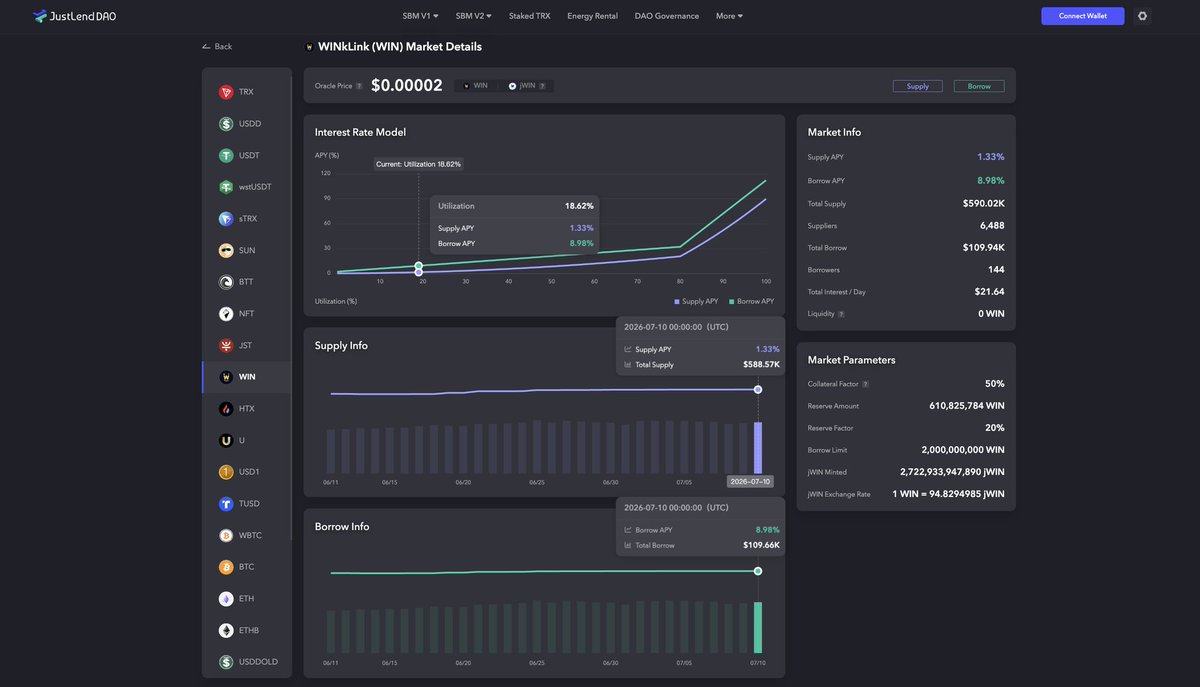The width and height of the screenshot is (1200, 687).
Task: Select the USDDOLD token icon
Action: coord(226,662)
